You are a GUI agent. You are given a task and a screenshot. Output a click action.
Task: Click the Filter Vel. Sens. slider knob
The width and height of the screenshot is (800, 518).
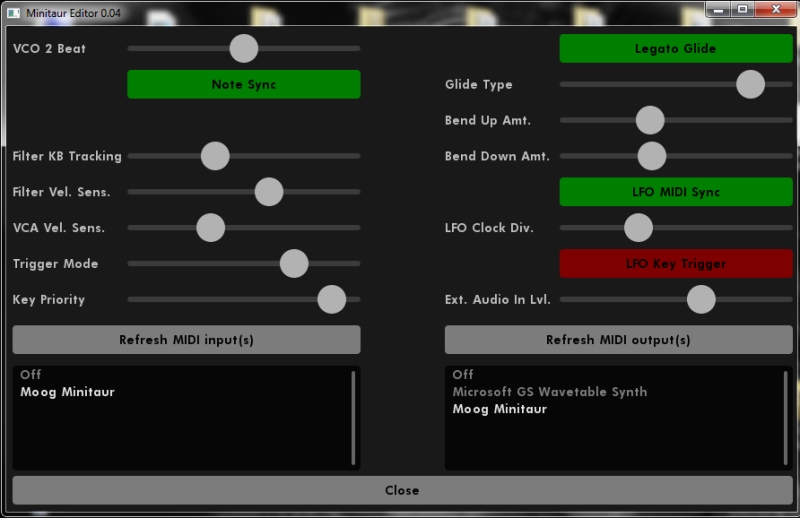[x=269, y=192]
